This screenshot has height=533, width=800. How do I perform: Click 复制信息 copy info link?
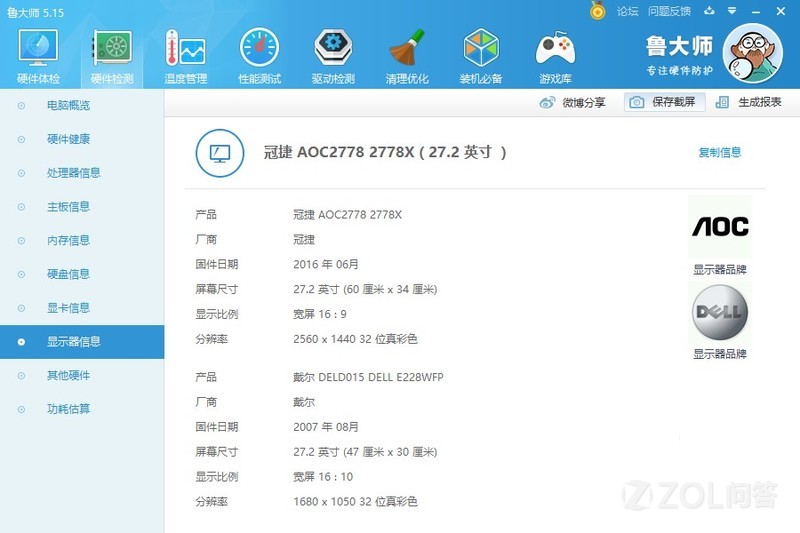pyautogui.click(x=720, y=152)
